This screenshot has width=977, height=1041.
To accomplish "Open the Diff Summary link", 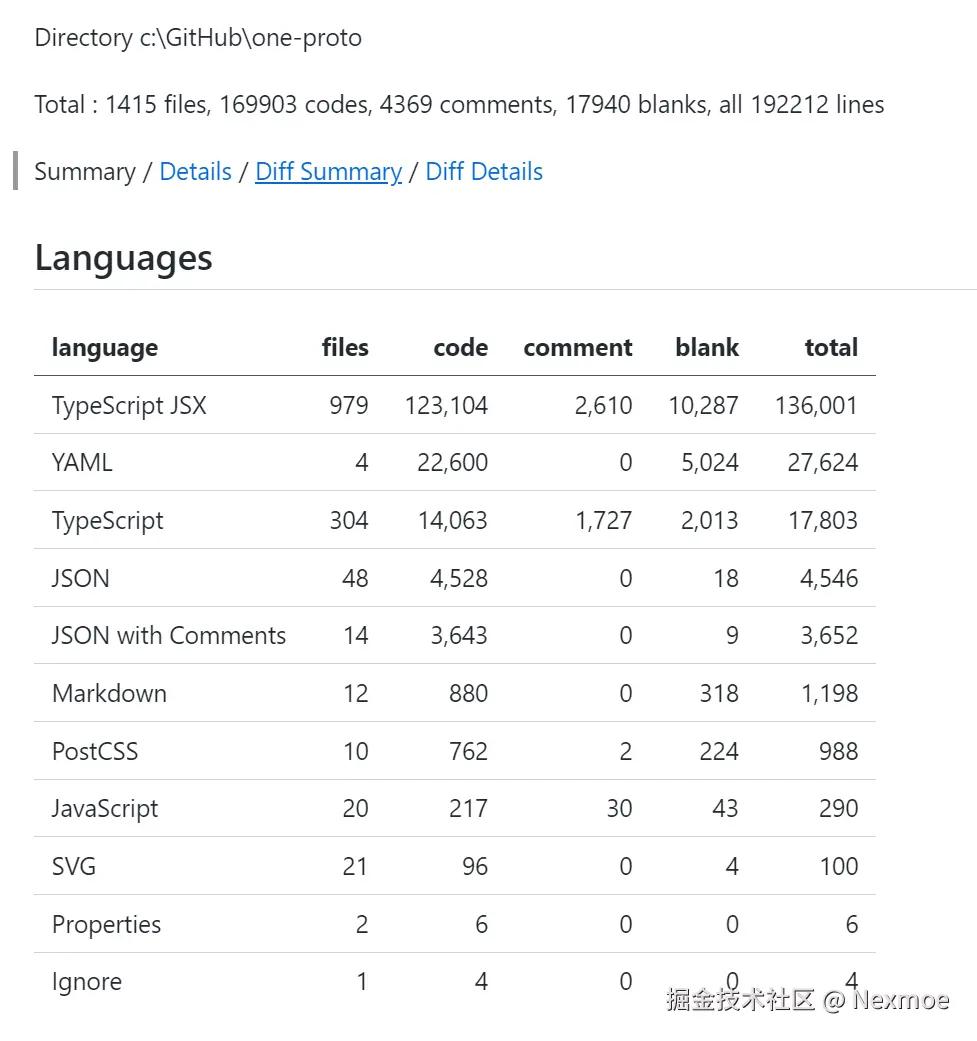I will [x=328, y=172].
